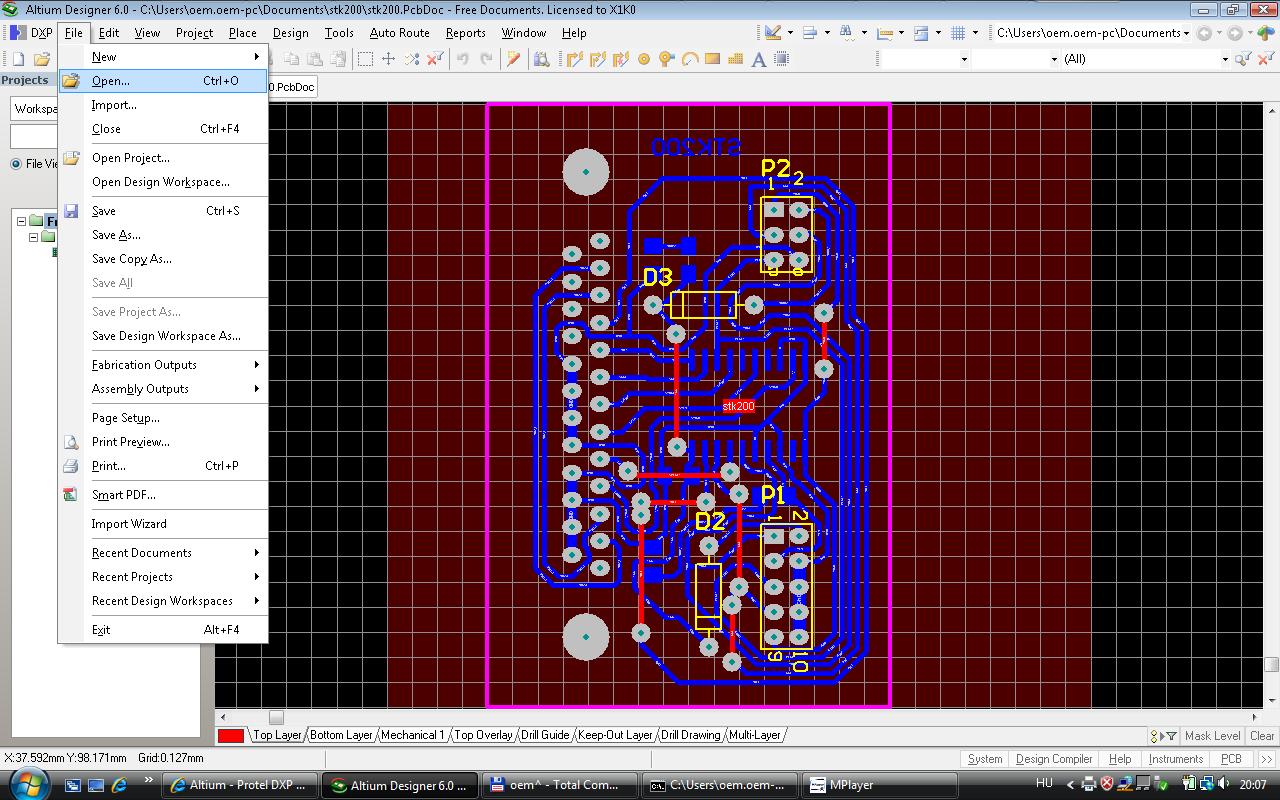Click the apply filter icon beside (All) dropdown

[x=1242, y=59]
